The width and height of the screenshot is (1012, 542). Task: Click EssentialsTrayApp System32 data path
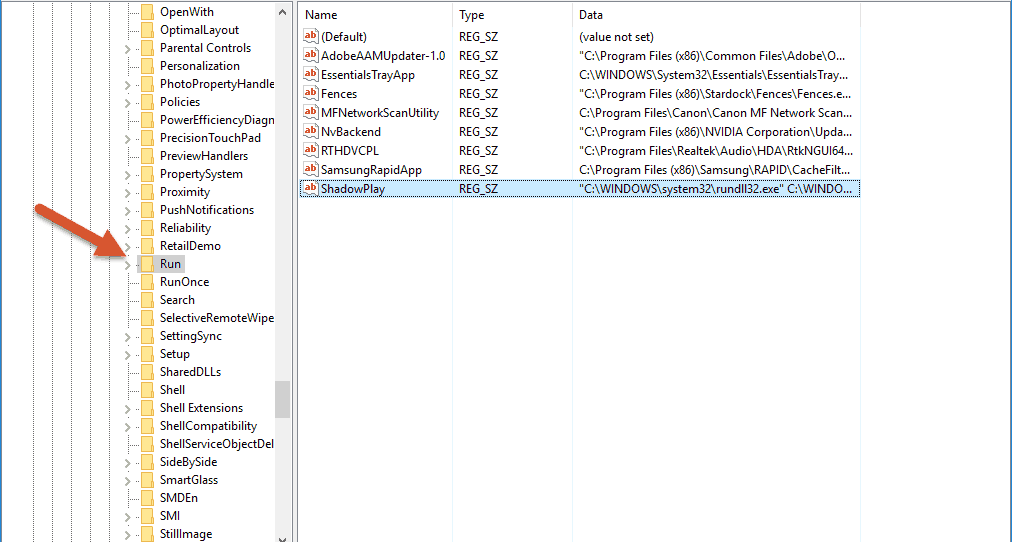[714, 75]
